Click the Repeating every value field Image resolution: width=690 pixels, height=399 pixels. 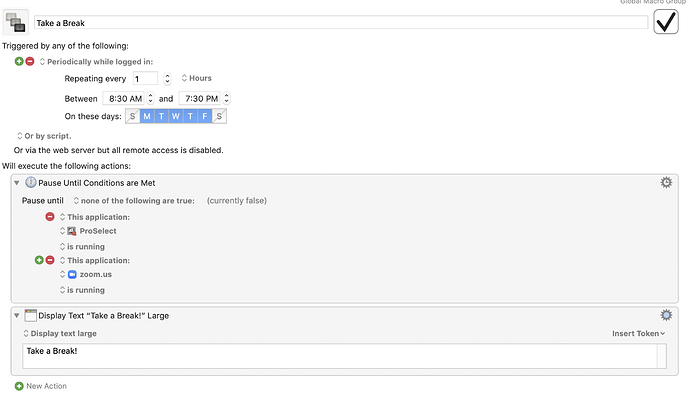coord(145,79)
